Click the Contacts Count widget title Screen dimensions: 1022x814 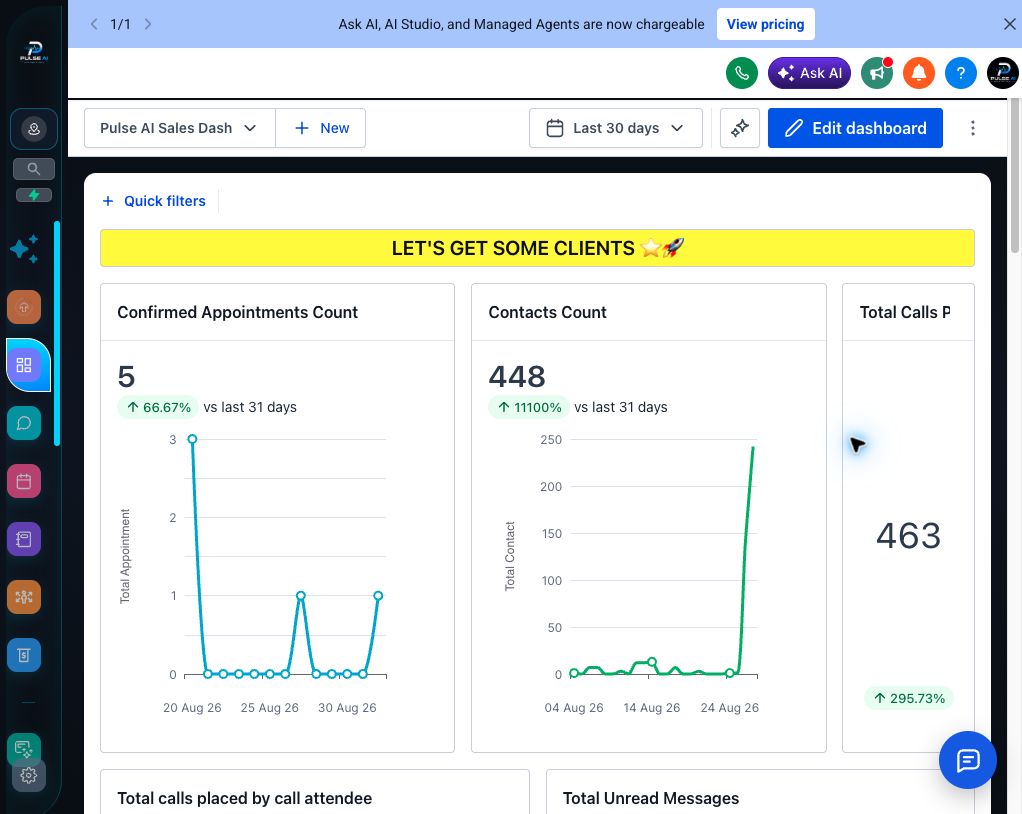(x=548, y=312)
